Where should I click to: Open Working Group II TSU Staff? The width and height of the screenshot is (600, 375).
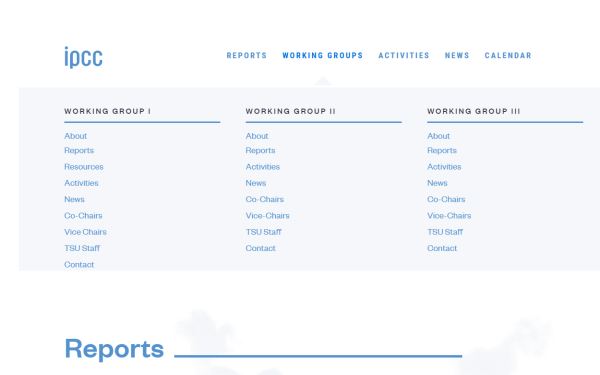(x=263, y=232)
